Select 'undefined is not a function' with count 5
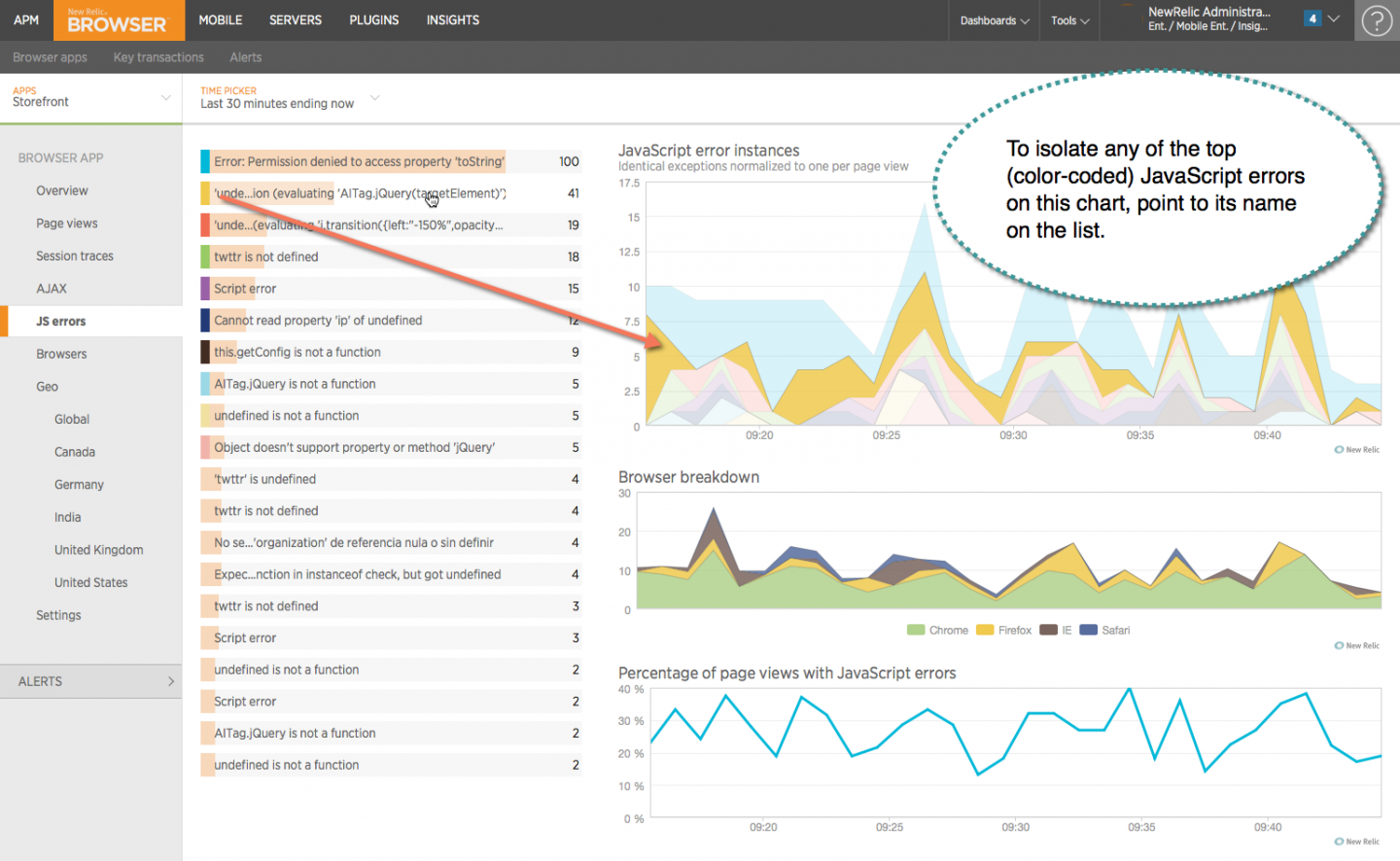 (x=391, y=416)
